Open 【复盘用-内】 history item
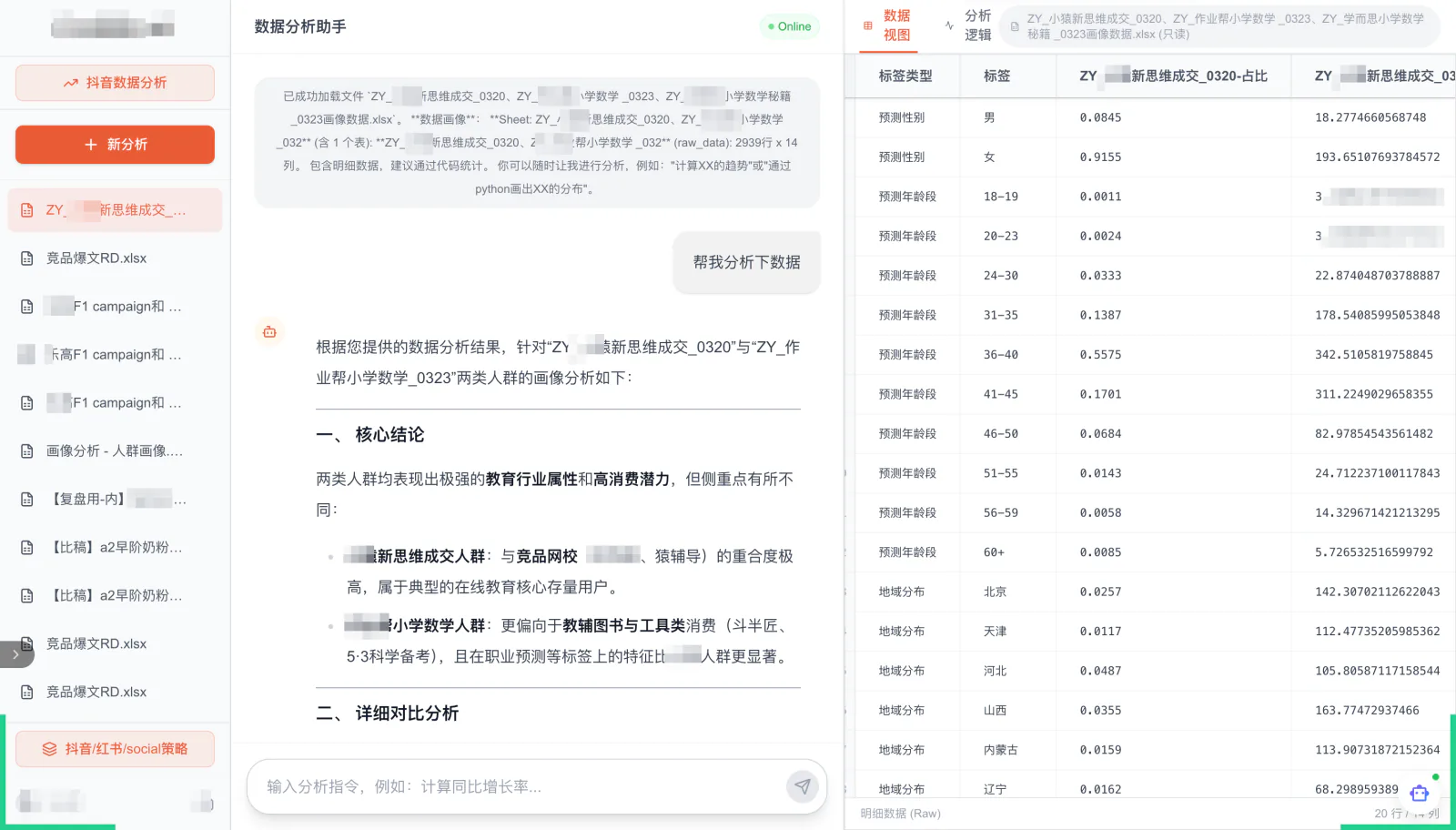The width and height of the screenshot is (1456, 830). click(x=115, y=500)
